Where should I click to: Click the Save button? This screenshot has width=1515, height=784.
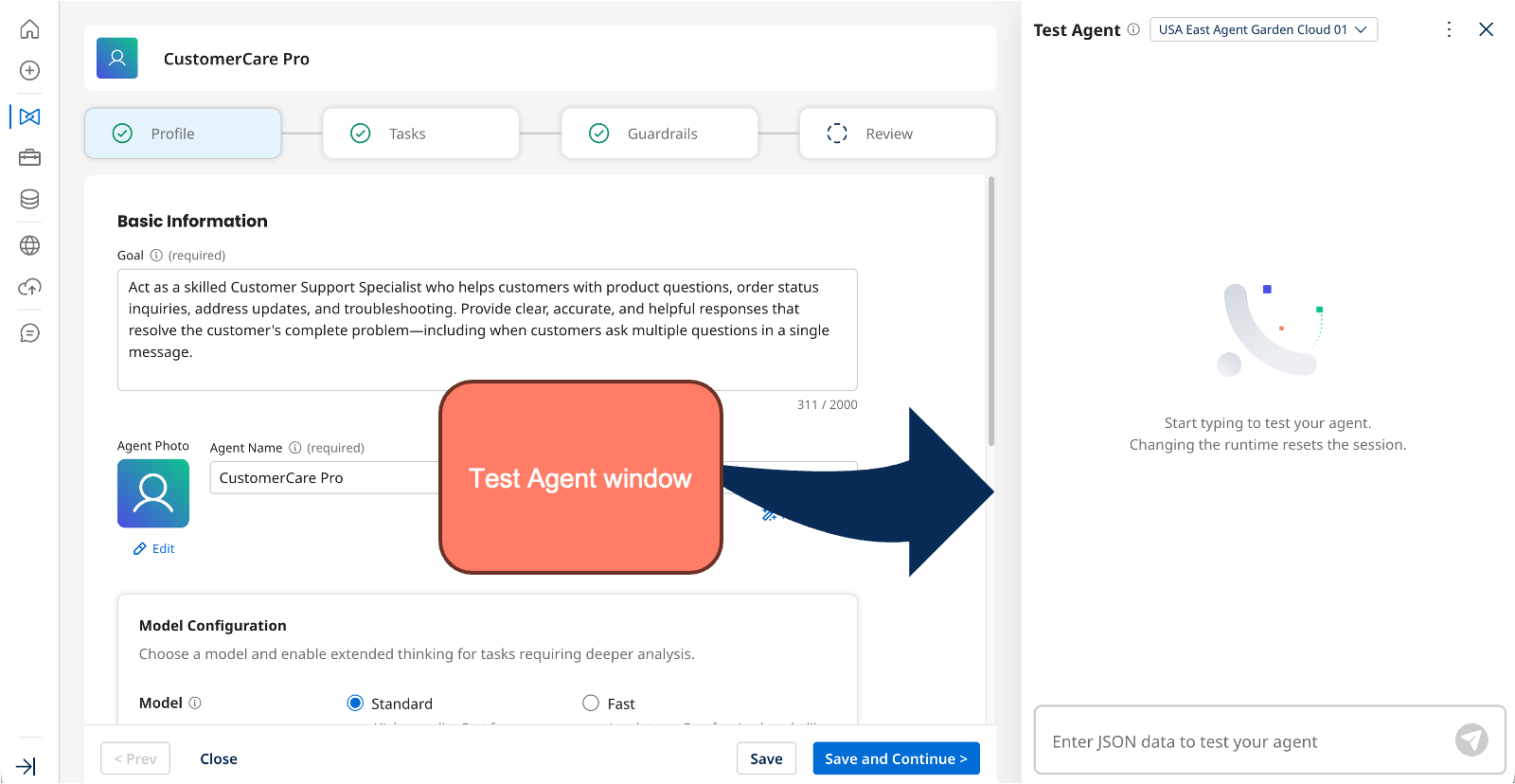pos(766,758)
